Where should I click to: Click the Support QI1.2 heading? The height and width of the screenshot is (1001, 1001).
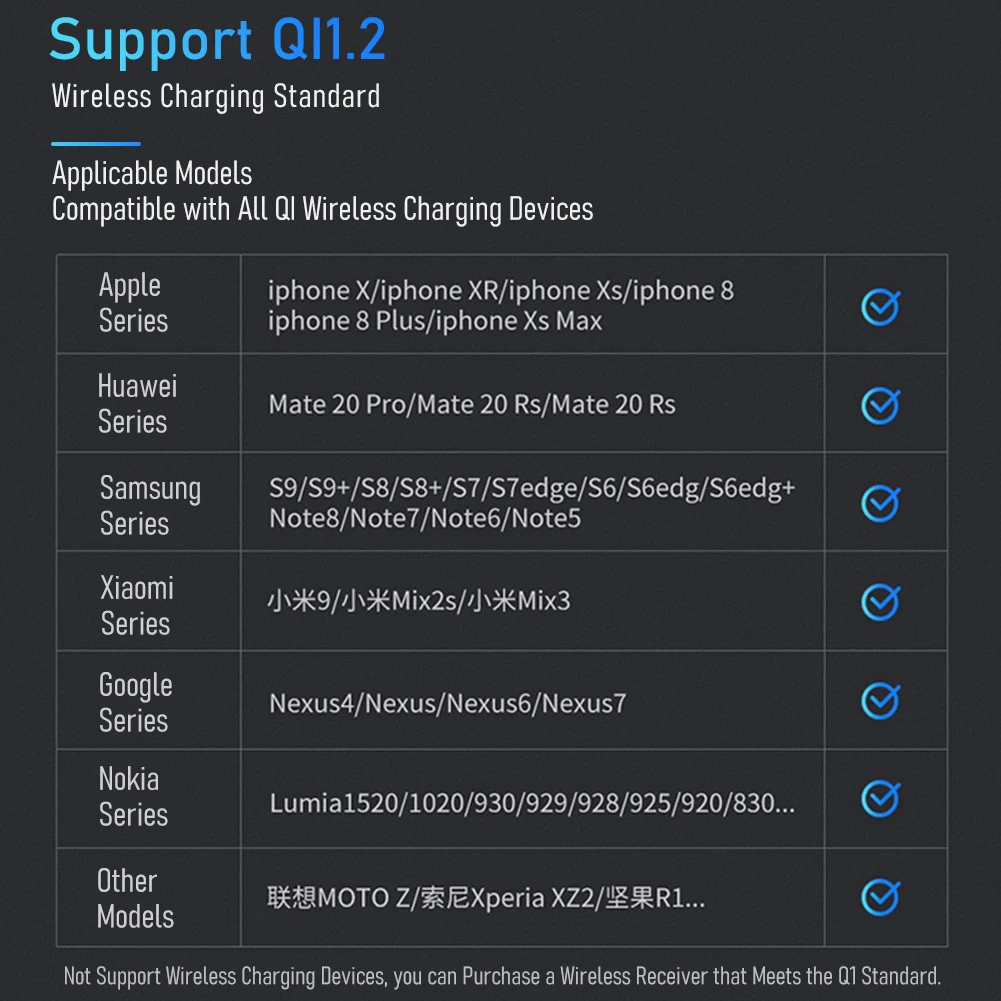point(217,42)
